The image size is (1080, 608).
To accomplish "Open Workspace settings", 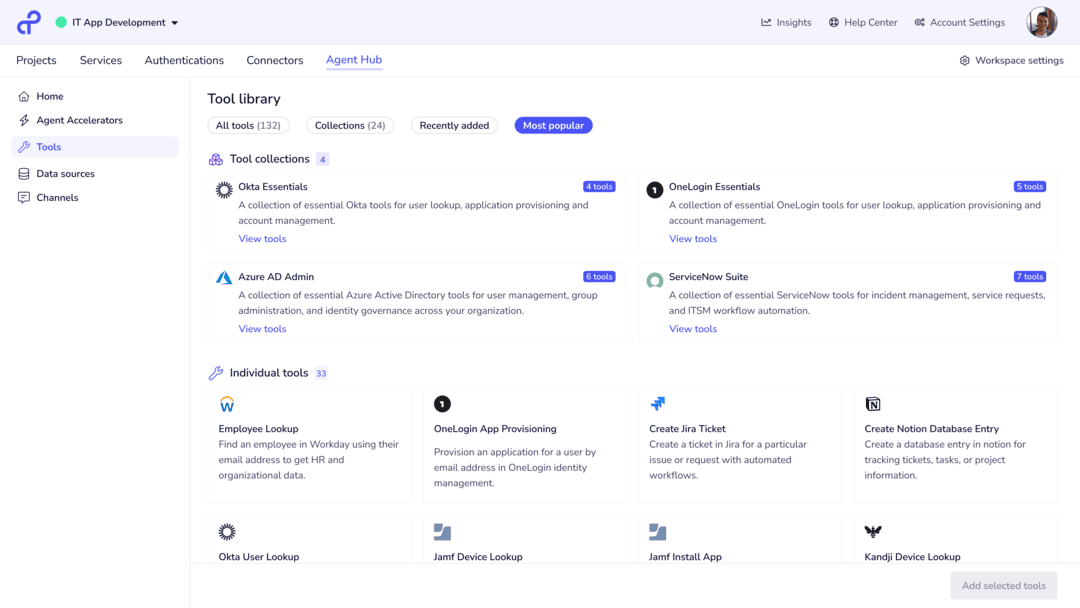I will [1011, 61].
